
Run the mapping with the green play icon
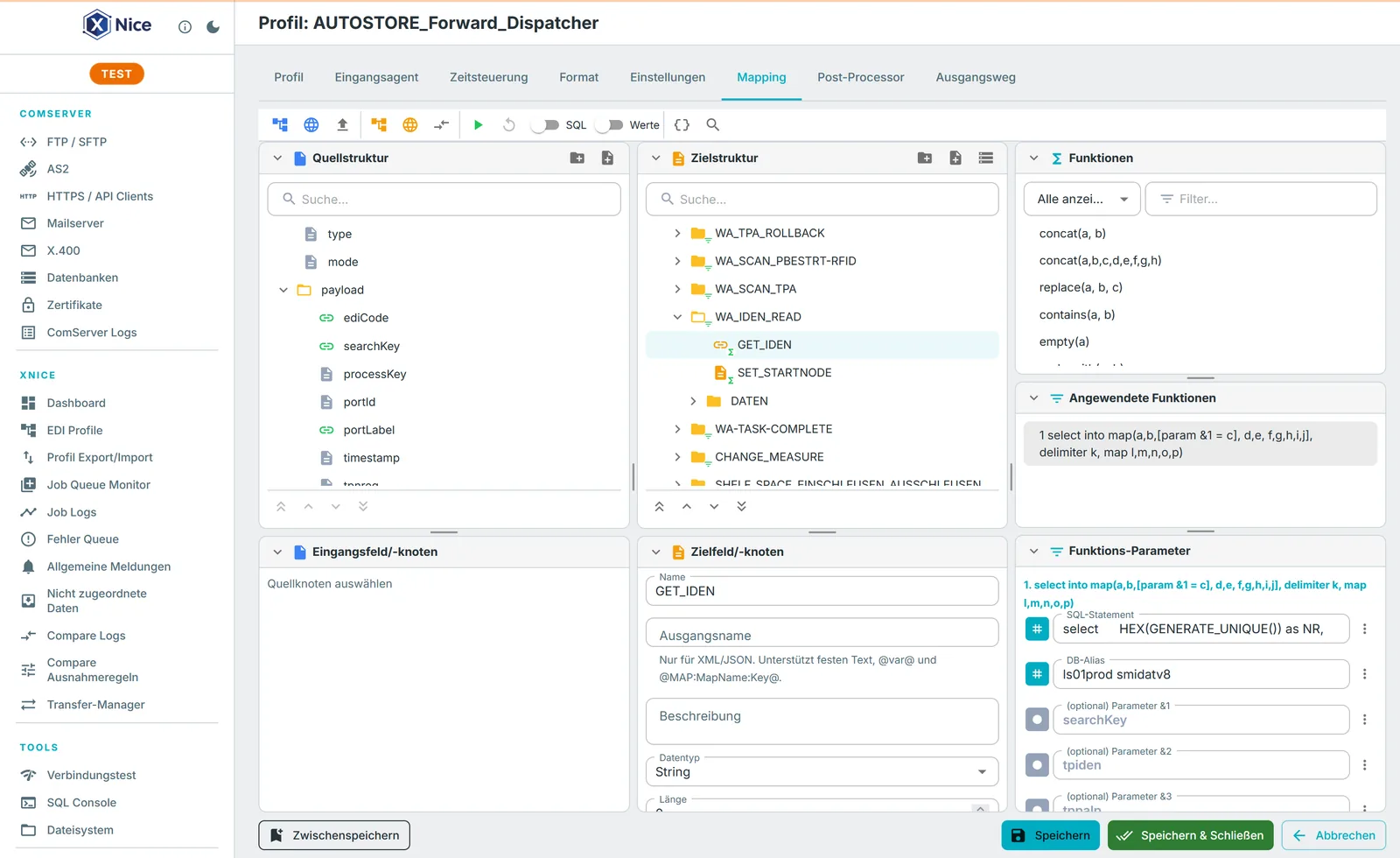(x=478, y=125)
